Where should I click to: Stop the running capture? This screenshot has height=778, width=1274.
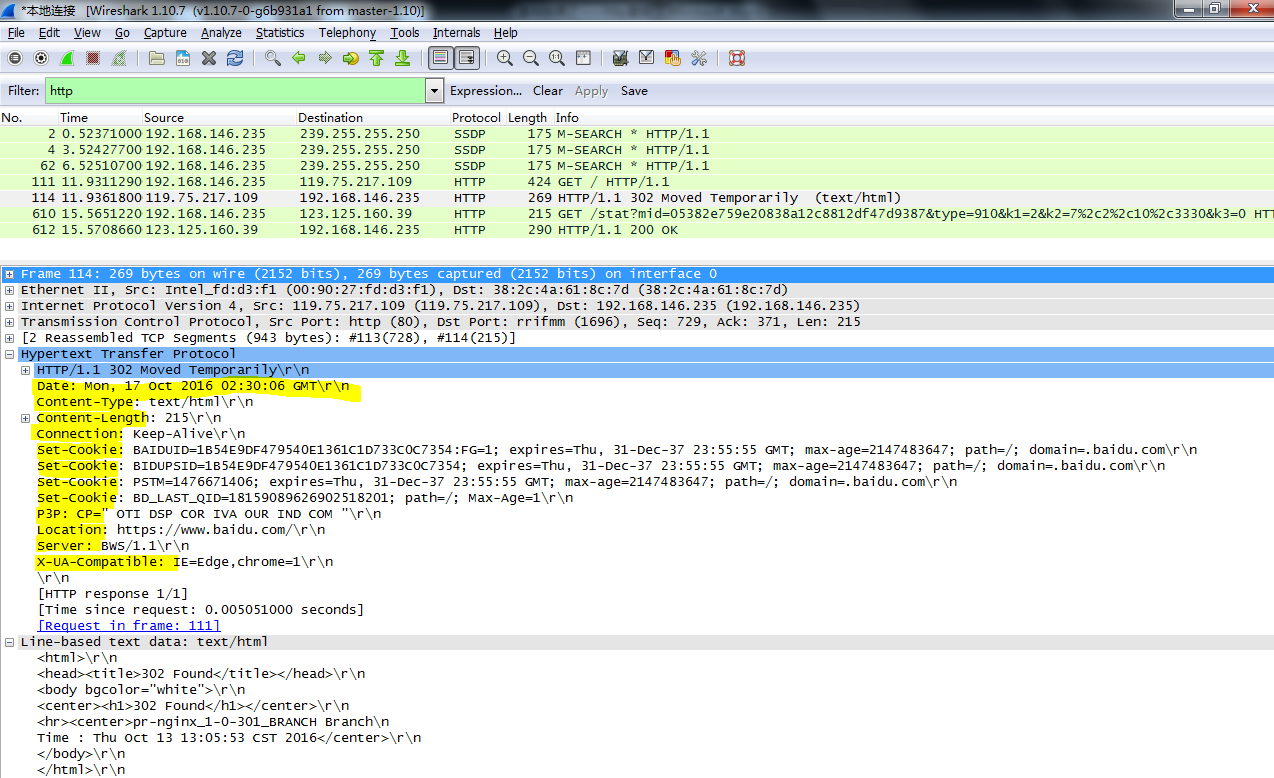coord(93,58)
